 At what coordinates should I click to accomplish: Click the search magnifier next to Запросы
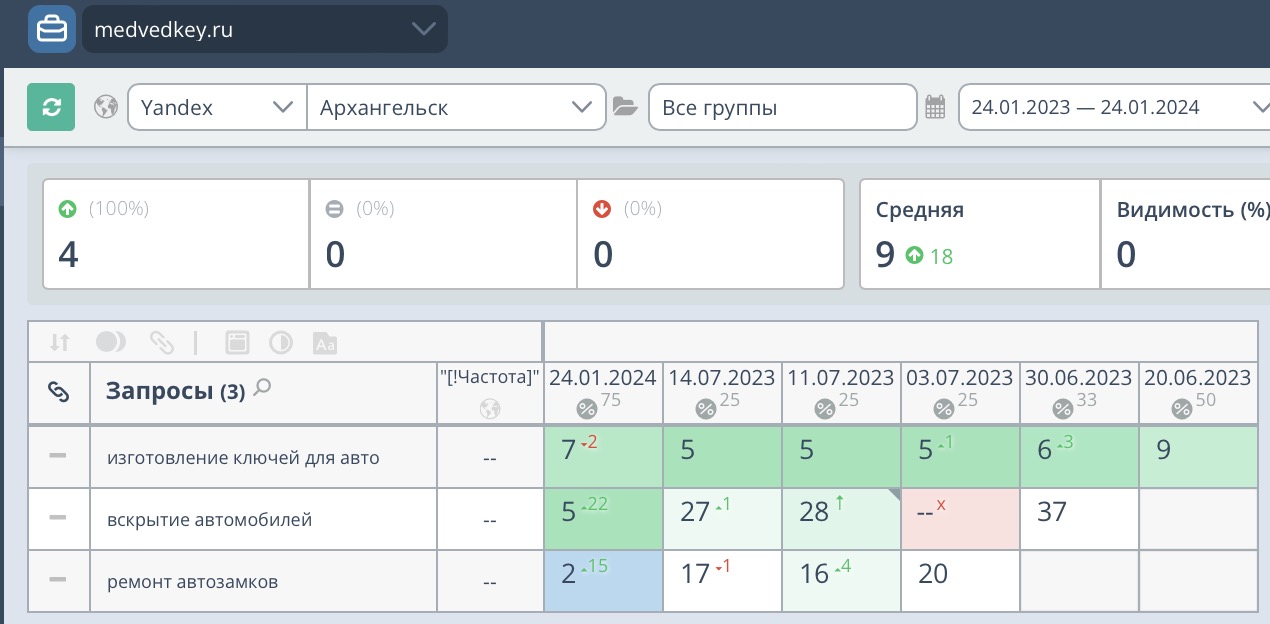coord(262,388)
